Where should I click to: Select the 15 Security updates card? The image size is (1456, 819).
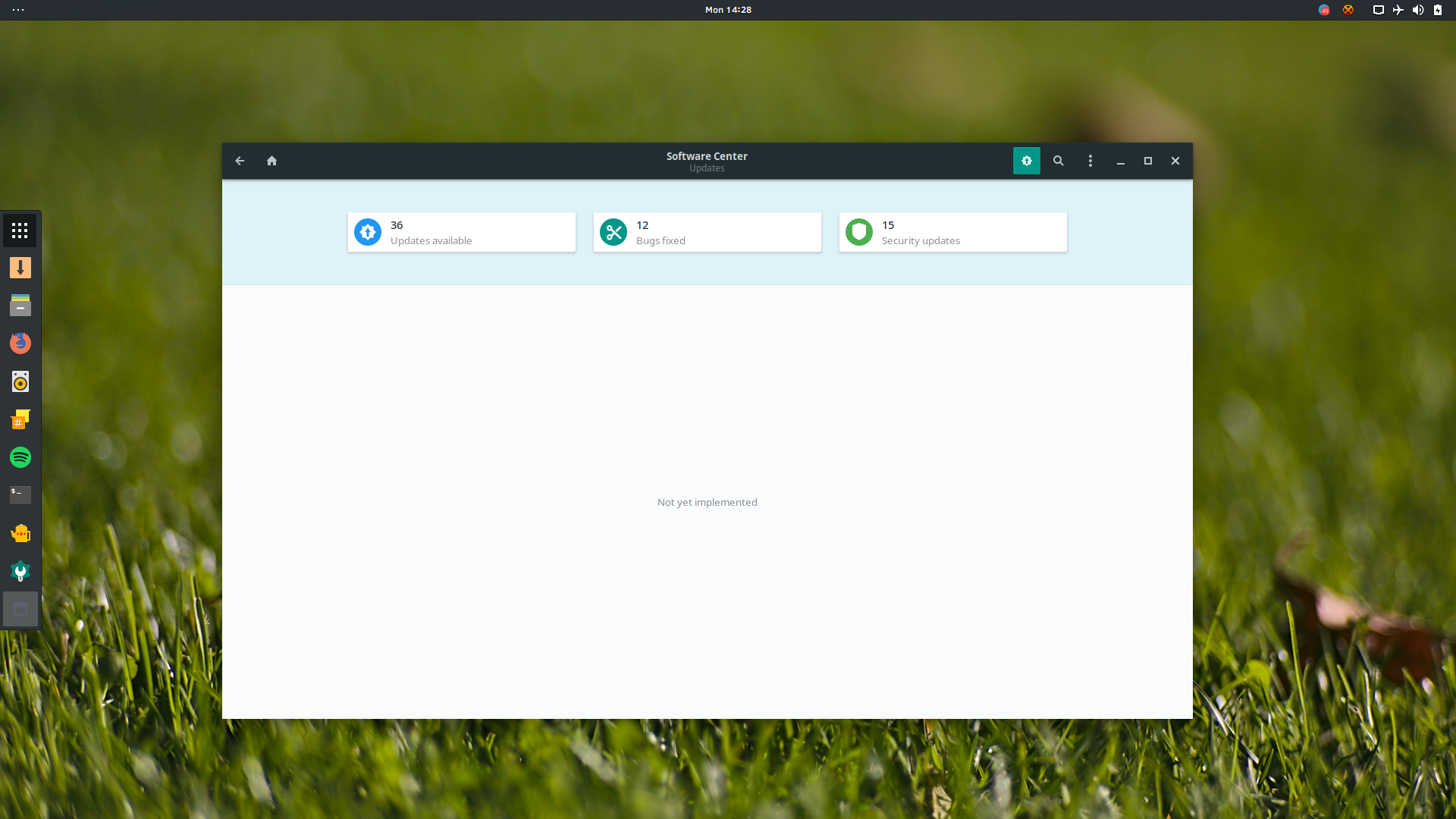click(953, 232)
